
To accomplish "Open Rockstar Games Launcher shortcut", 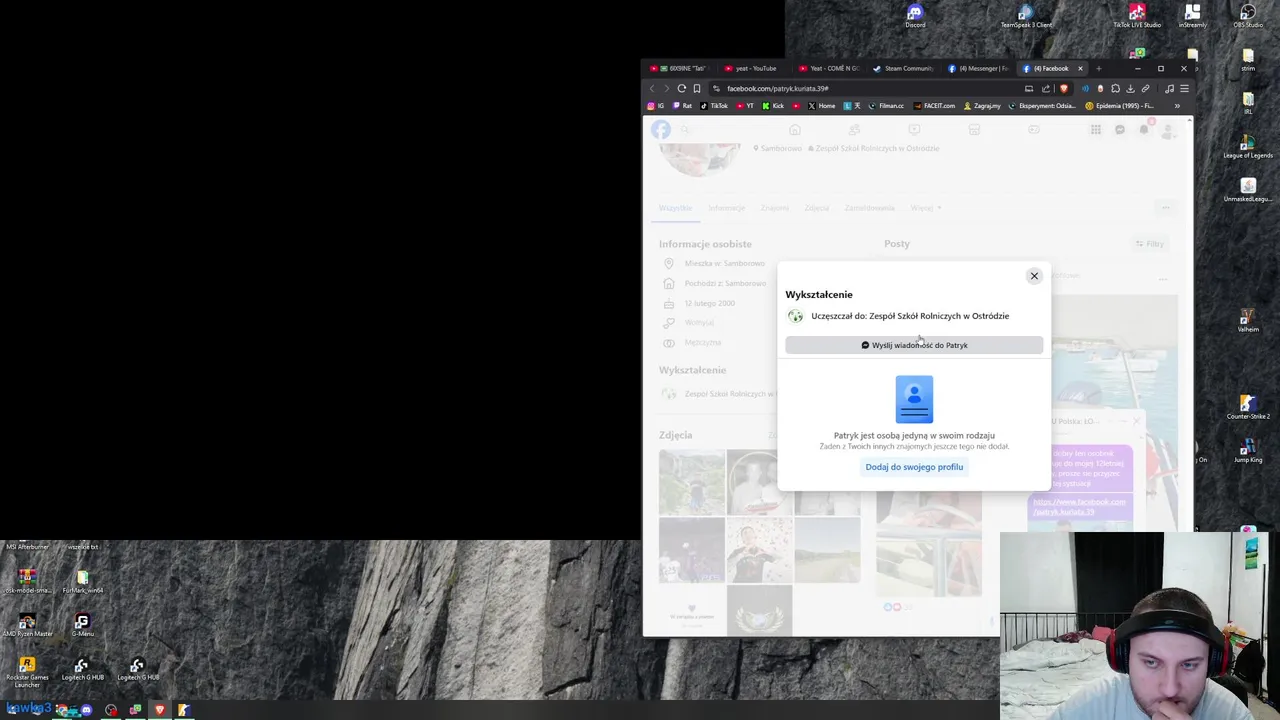I will tap(27, 672).
